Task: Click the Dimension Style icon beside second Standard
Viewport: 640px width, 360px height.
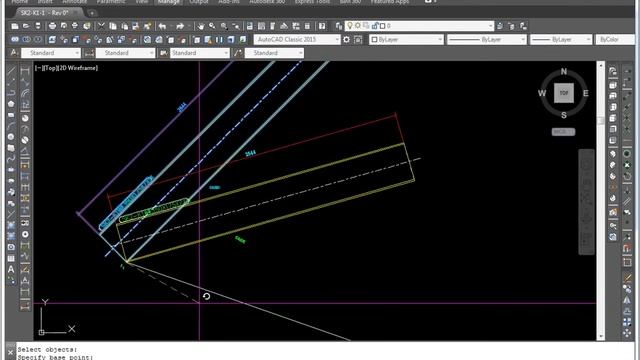Action: point(89,53)
